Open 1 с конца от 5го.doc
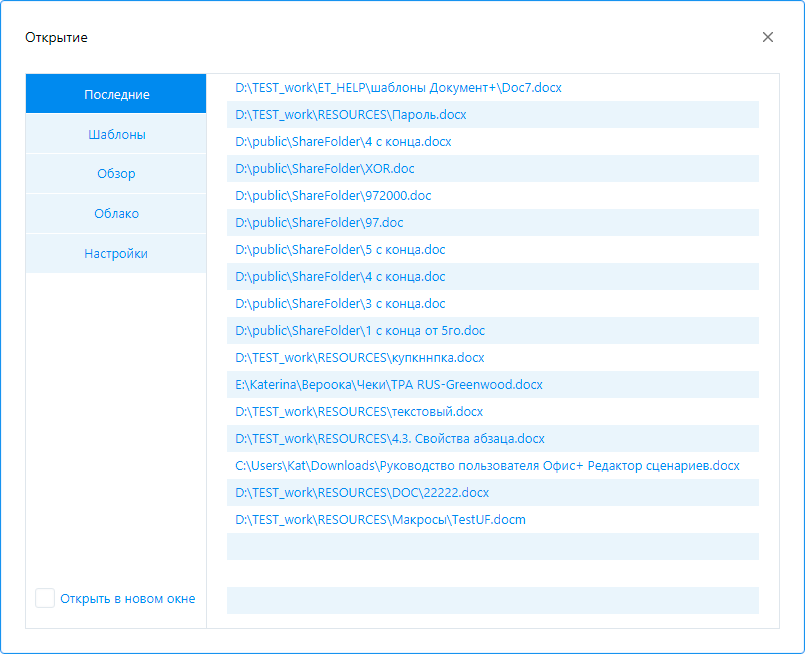The height and width of the screenshot is (654, 805). click(x=360, y=331)
